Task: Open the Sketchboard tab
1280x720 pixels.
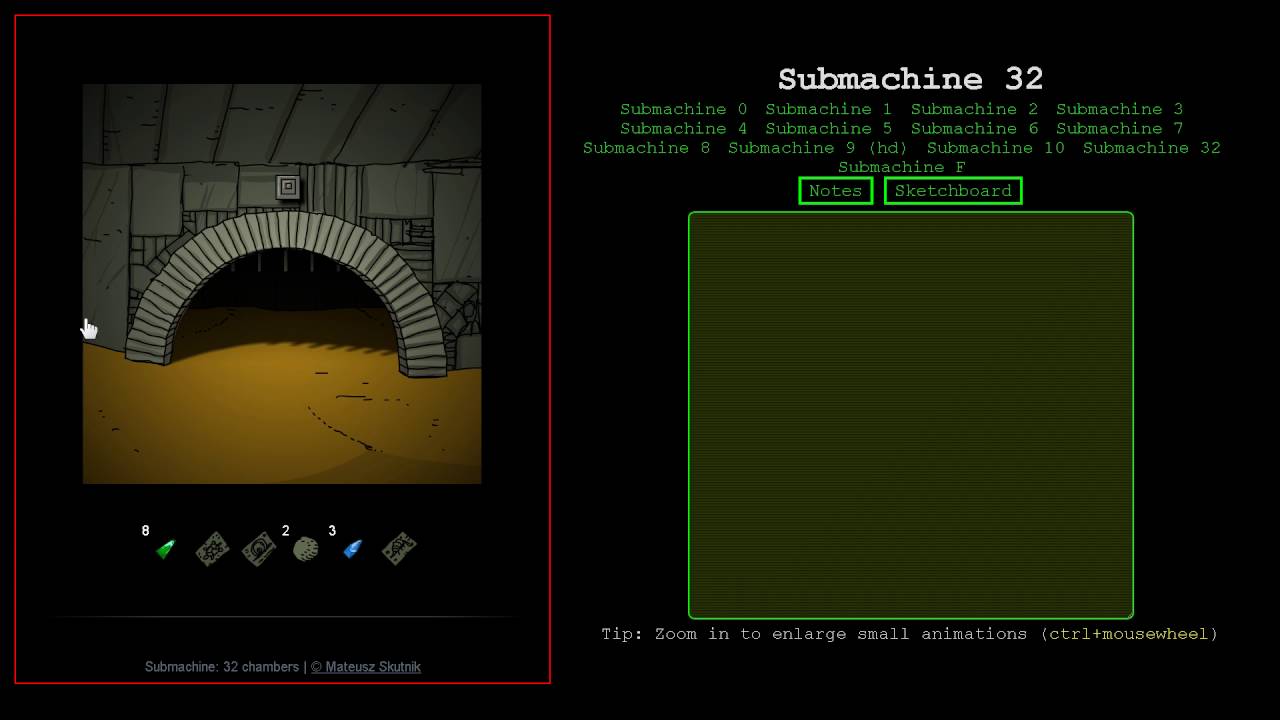Action: 953,190
